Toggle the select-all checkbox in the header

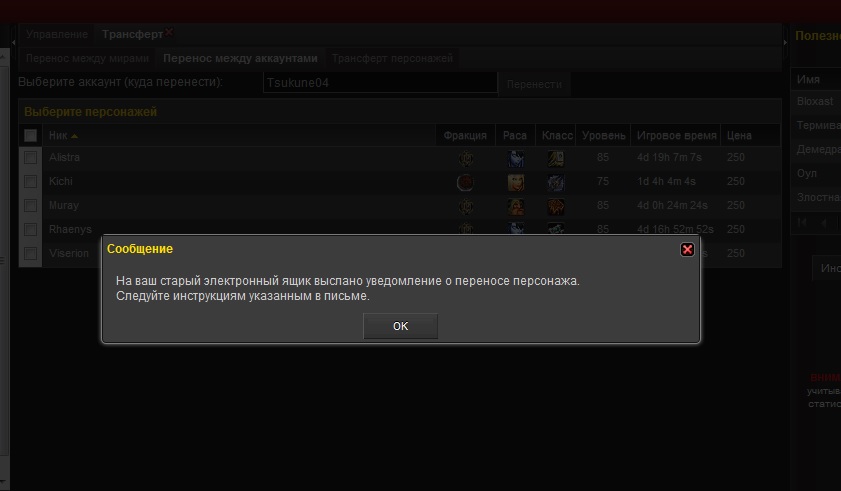[31, 135]
